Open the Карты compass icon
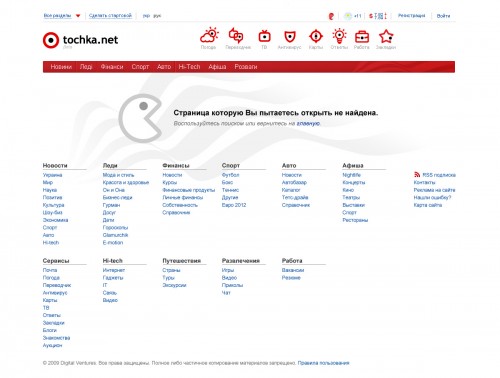 tap(316, 36)
